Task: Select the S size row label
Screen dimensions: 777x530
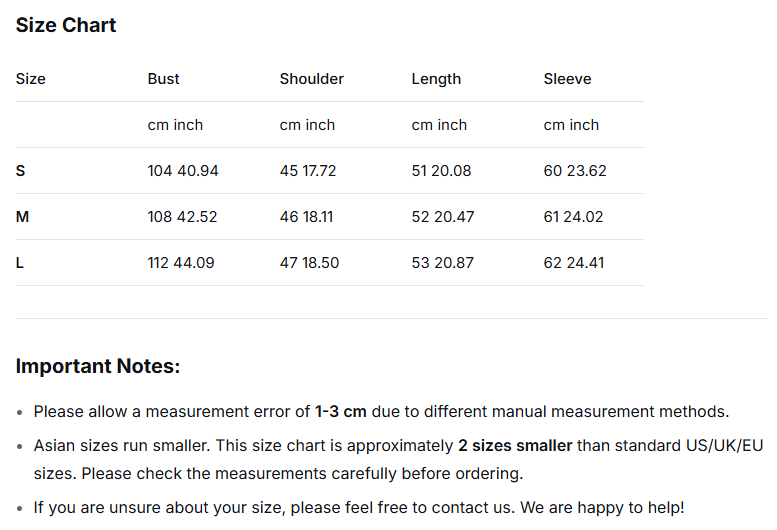Action: (x=21, y=171)
